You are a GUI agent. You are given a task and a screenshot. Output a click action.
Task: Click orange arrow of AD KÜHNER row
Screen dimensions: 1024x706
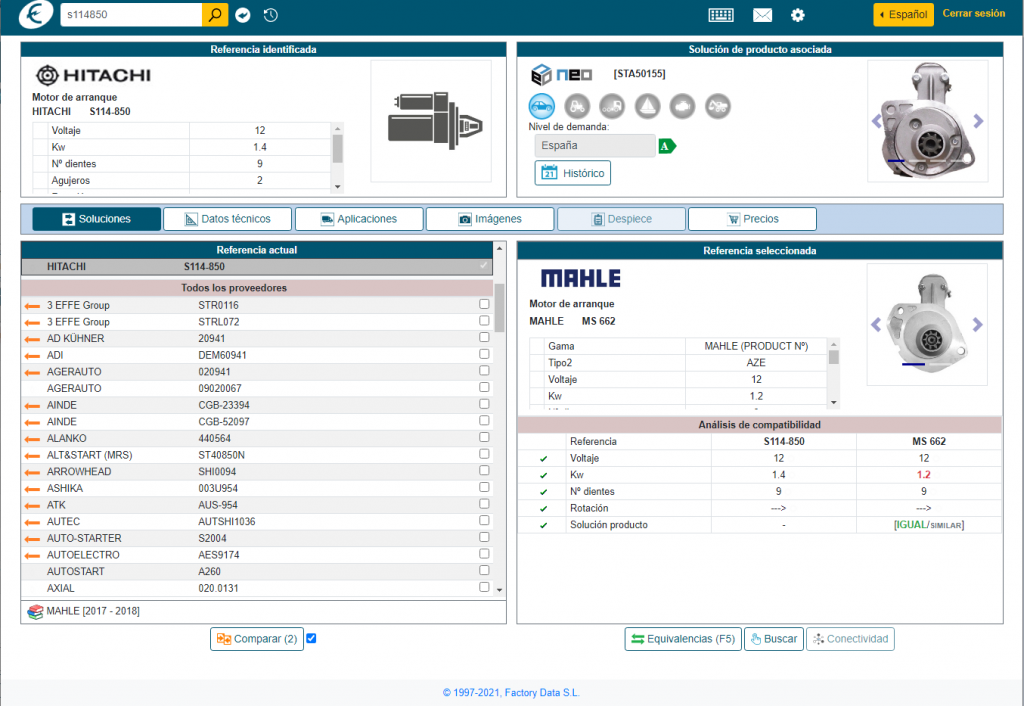(x=32, y=339)
